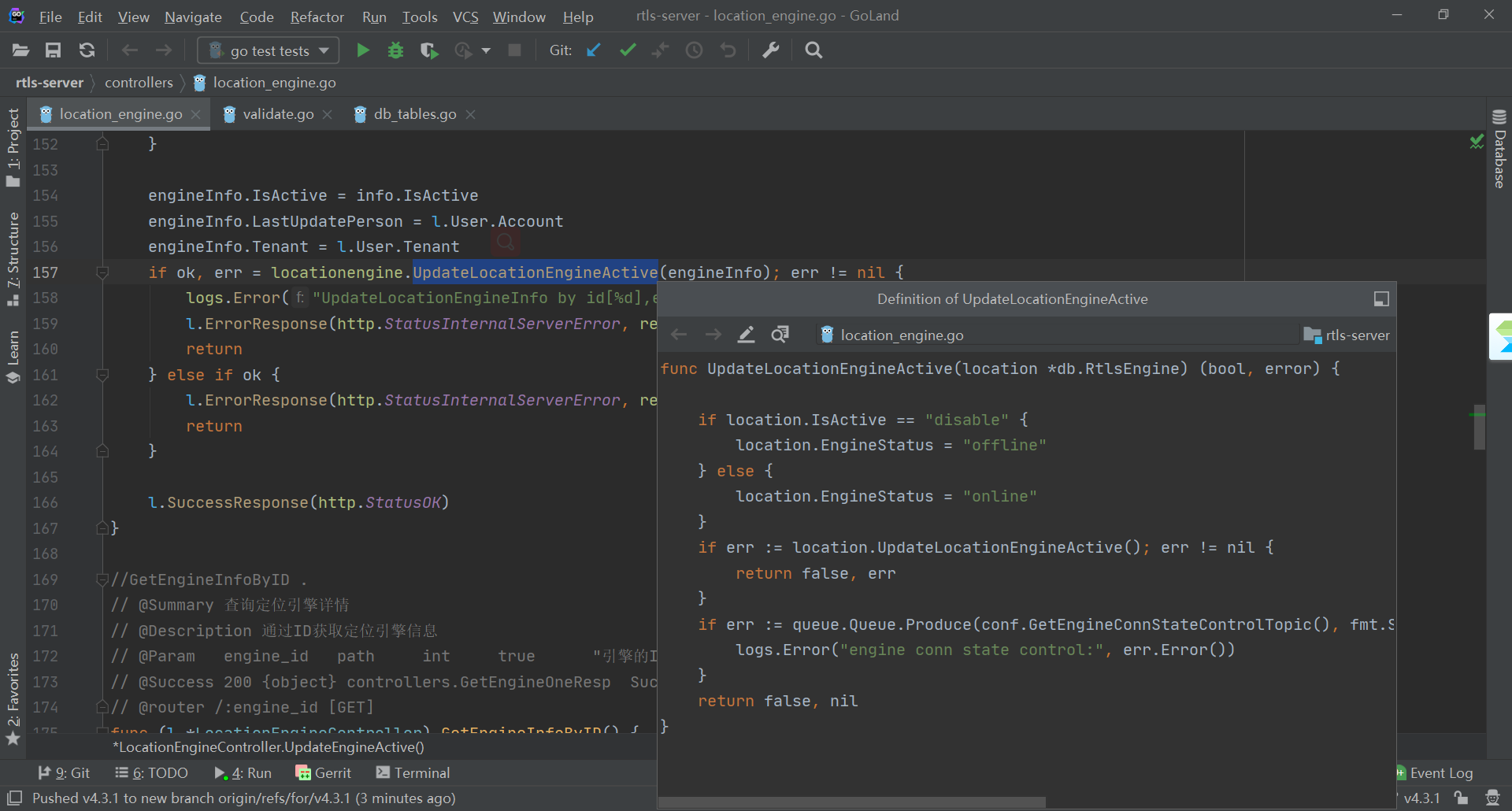Collapse the fold marker at line 161
Viewport: 1512px width, 811px height.
pyautogui.click(x=102, y=375)
